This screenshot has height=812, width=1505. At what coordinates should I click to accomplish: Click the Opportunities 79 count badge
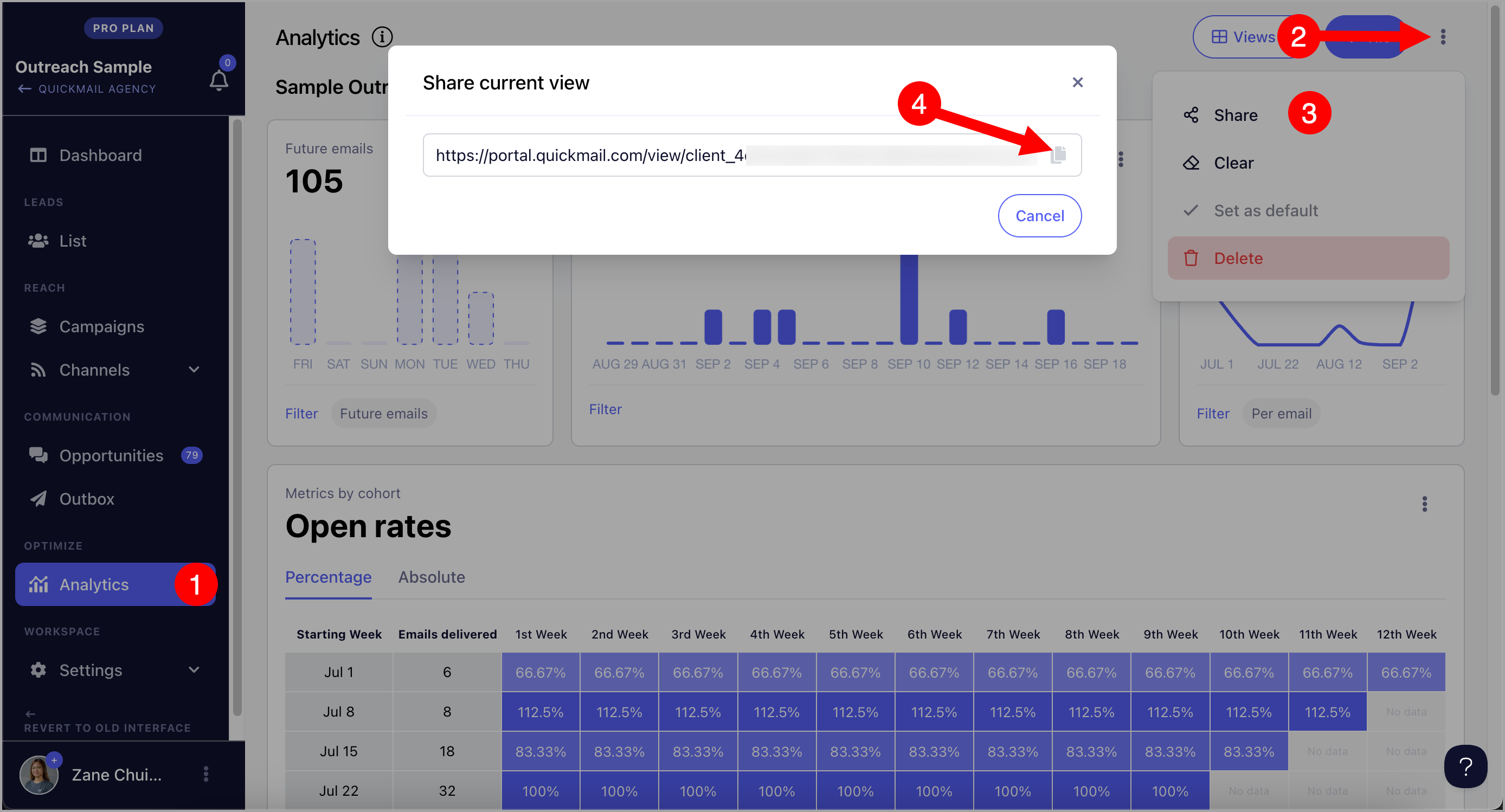pyautogui.click(x=191, y=456)
